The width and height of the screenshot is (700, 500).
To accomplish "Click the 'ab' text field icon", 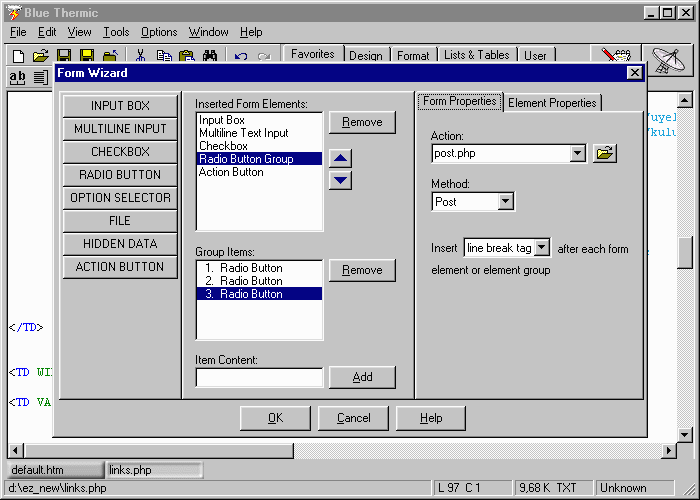I will [17, 78].
